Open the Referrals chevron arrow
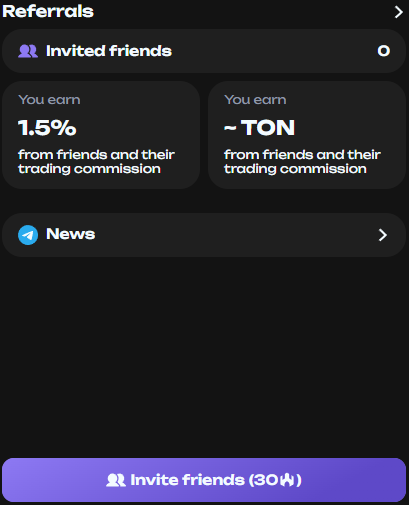Viewport: 409px width, 505px height. pyautogui.click(x=398, y=12)
